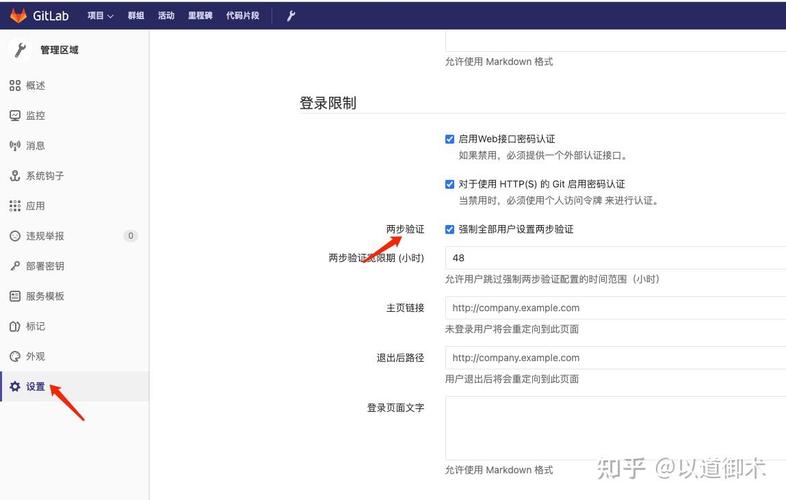Click help text 如果禁用，必须提供一个外部认证接口
Image resolution: width=786 pixels, height=500 pixels.
543,155
